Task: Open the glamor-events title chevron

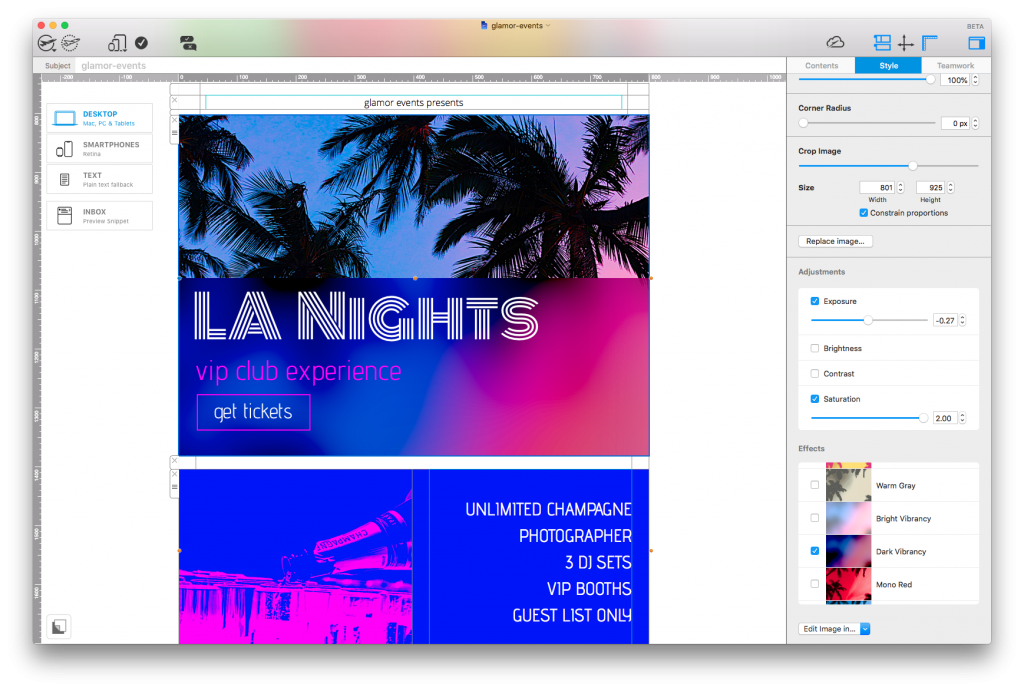Action: coord(548,25)
